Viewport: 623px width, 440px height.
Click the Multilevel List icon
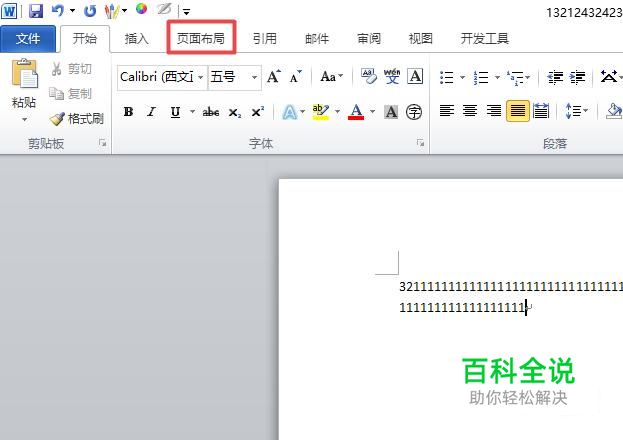click(515, 77)
